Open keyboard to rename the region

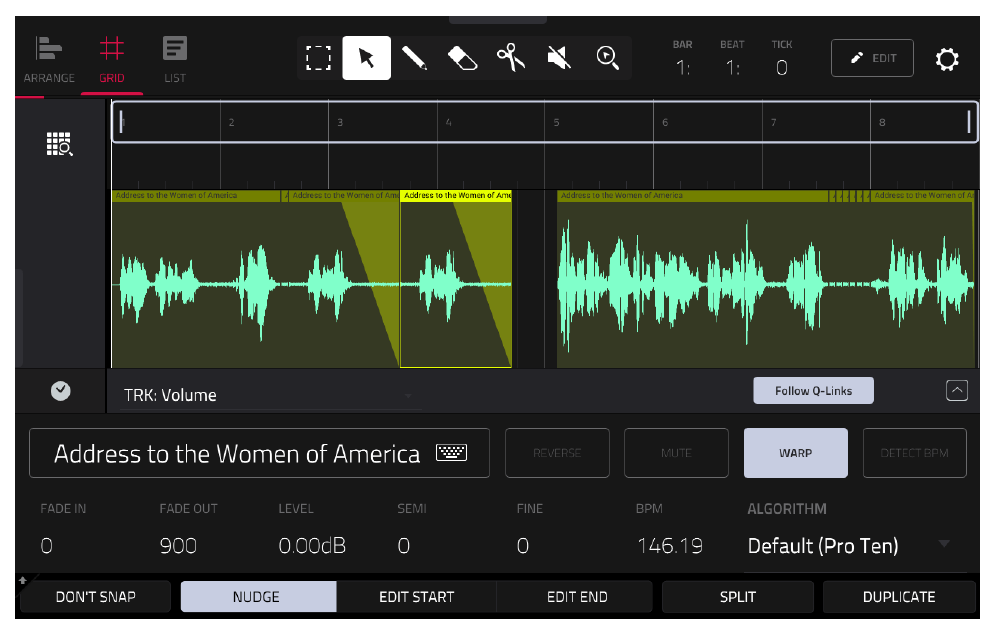pyautogui.click(x=452, y=452)
